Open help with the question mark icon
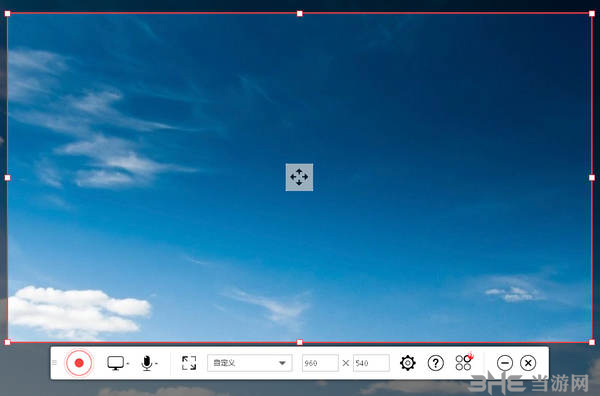The height and width of the screenshot is (396, 600). [435, 363]
